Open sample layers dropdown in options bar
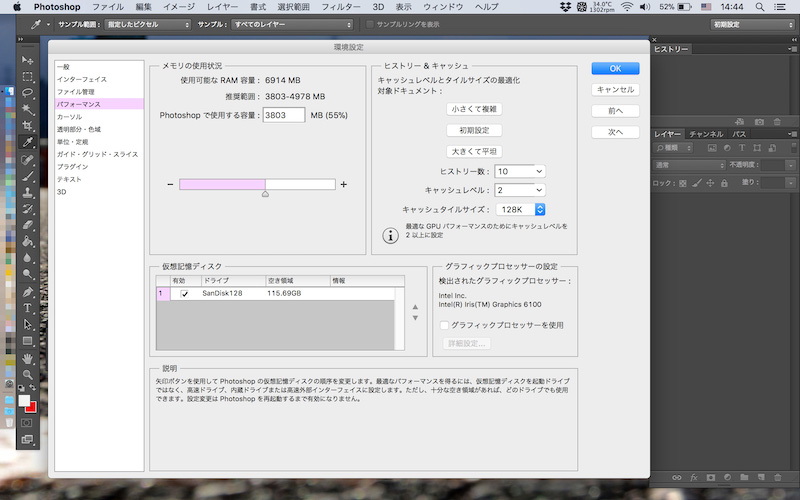 coord(292,24)
